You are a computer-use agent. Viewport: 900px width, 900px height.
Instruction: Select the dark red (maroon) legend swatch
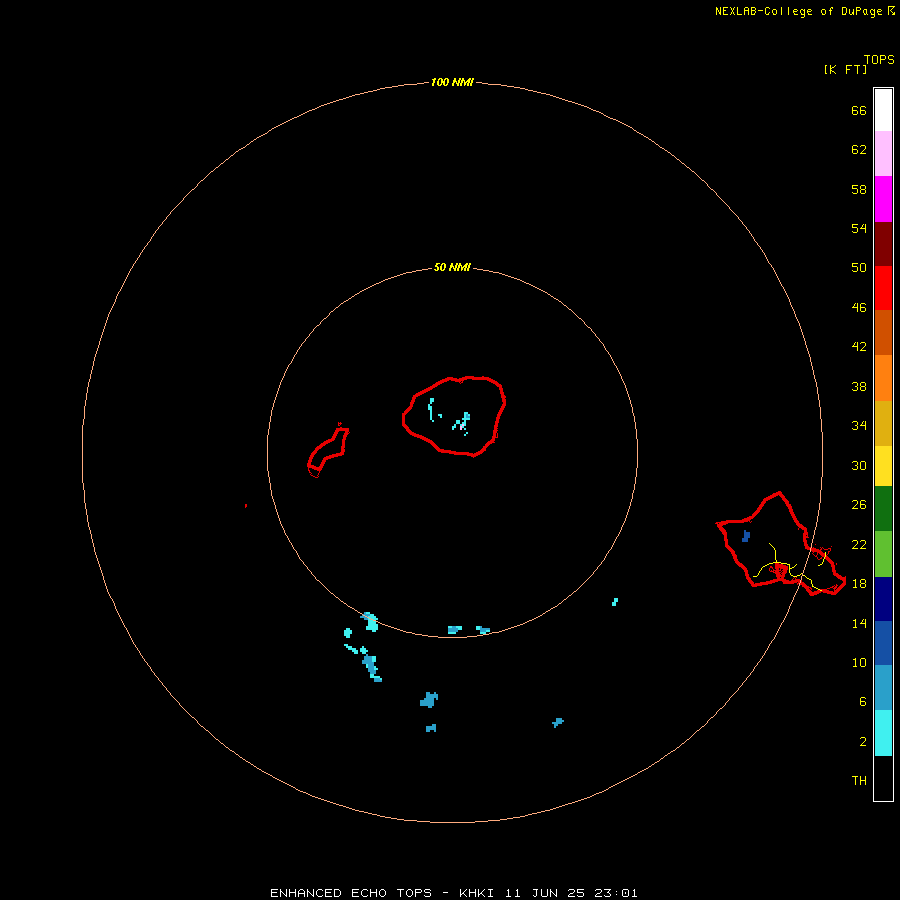(883, 243)
